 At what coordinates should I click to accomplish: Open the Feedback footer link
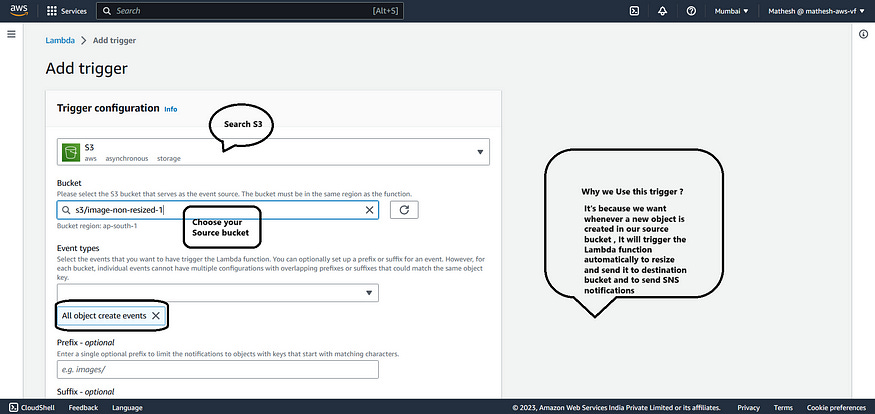pos(83,407)
